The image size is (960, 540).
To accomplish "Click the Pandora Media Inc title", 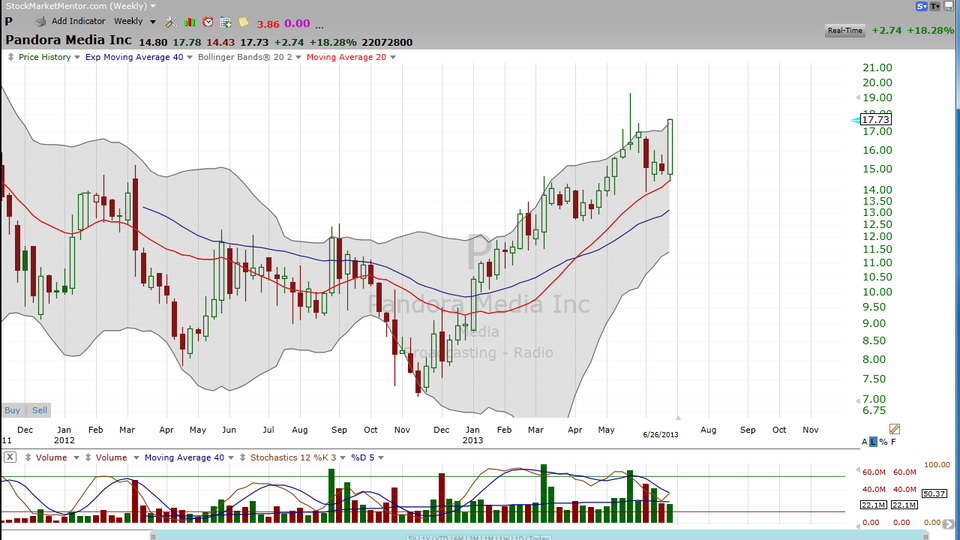I will (68, 40).
